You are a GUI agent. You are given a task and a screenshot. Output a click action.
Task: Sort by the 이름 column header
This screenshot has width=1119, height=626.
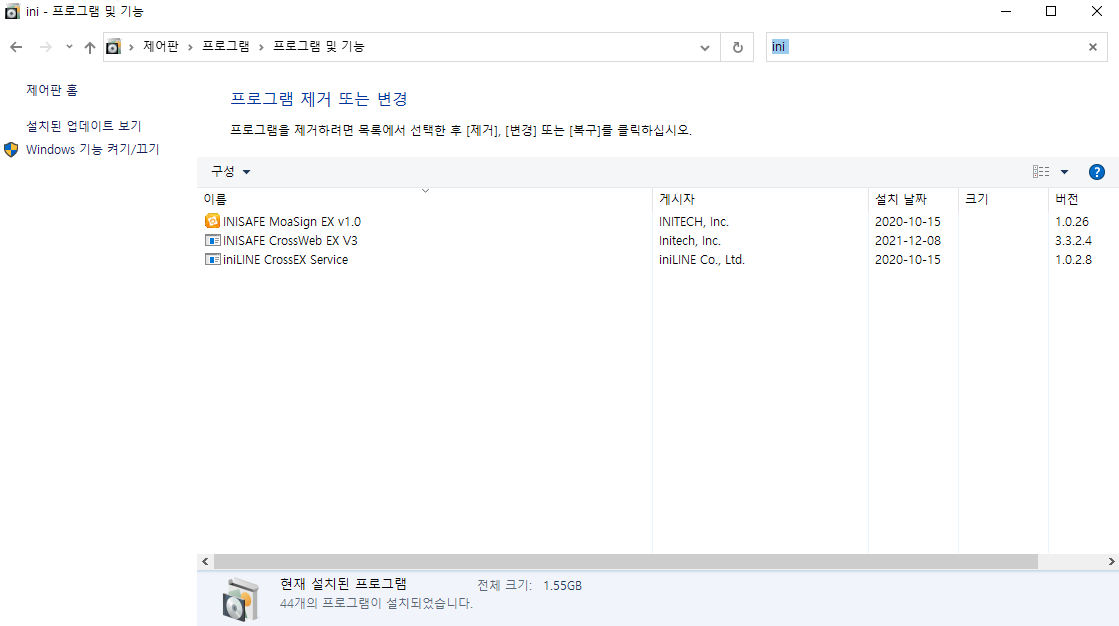[x=425, y=199]
